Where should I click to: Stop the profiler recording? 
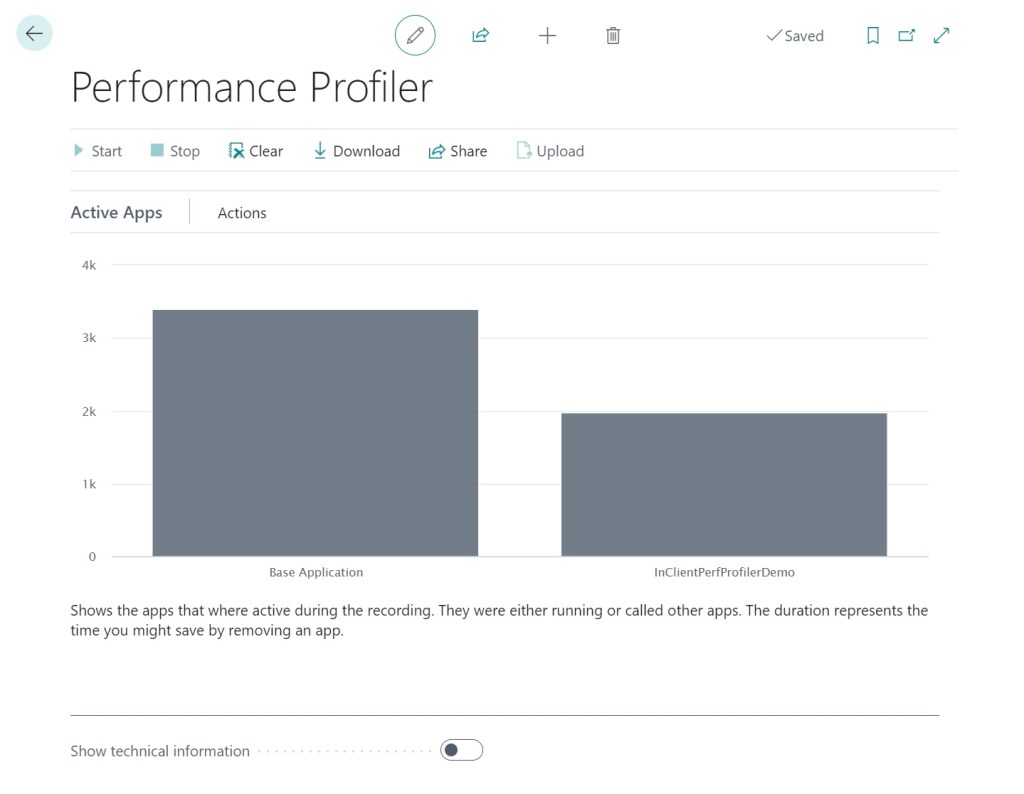click(x=175, y=151)
